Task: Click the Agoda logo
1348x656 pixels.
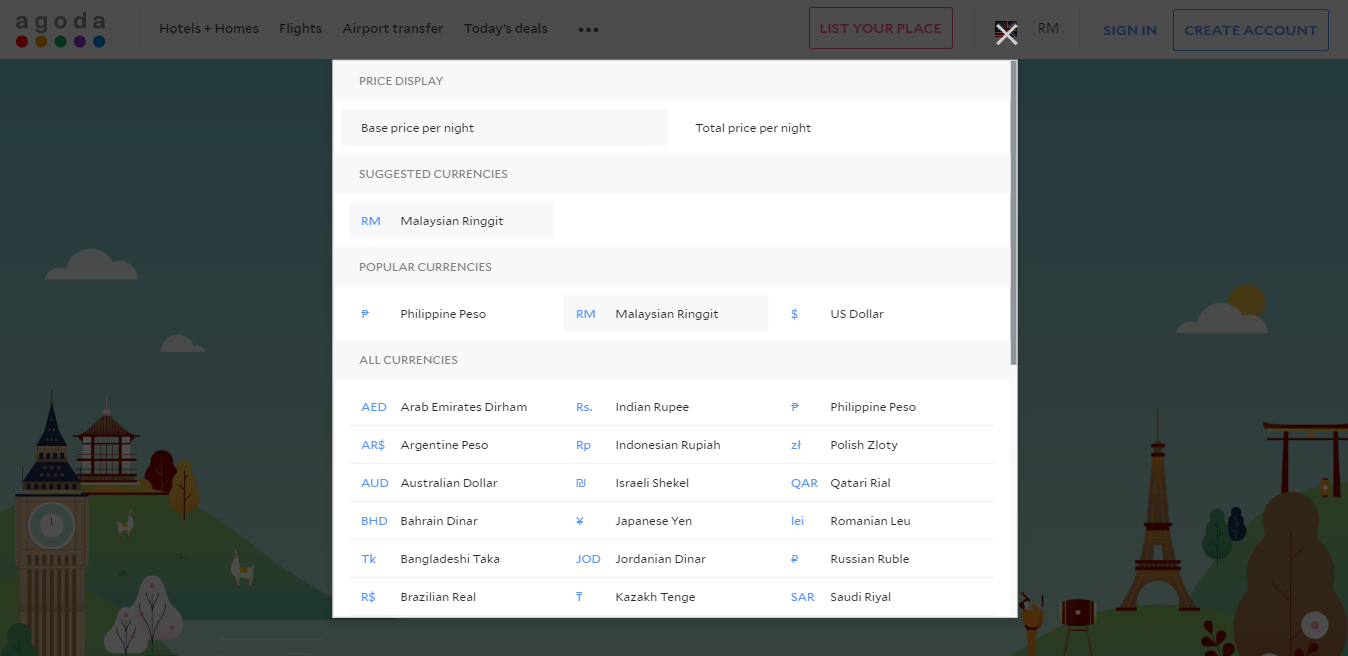Action: coord(61,29)
